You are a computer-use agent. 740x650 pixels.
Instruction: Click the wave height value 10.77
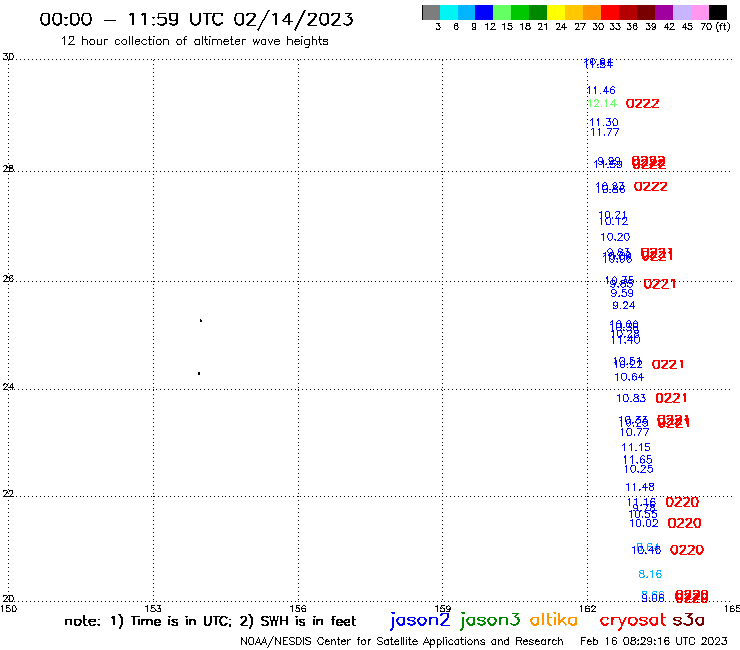click(634, 432)
